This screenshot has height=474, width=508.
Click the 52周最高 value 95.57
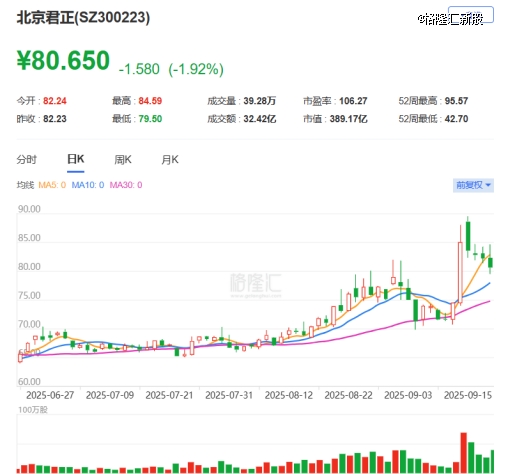coord(456,101)
